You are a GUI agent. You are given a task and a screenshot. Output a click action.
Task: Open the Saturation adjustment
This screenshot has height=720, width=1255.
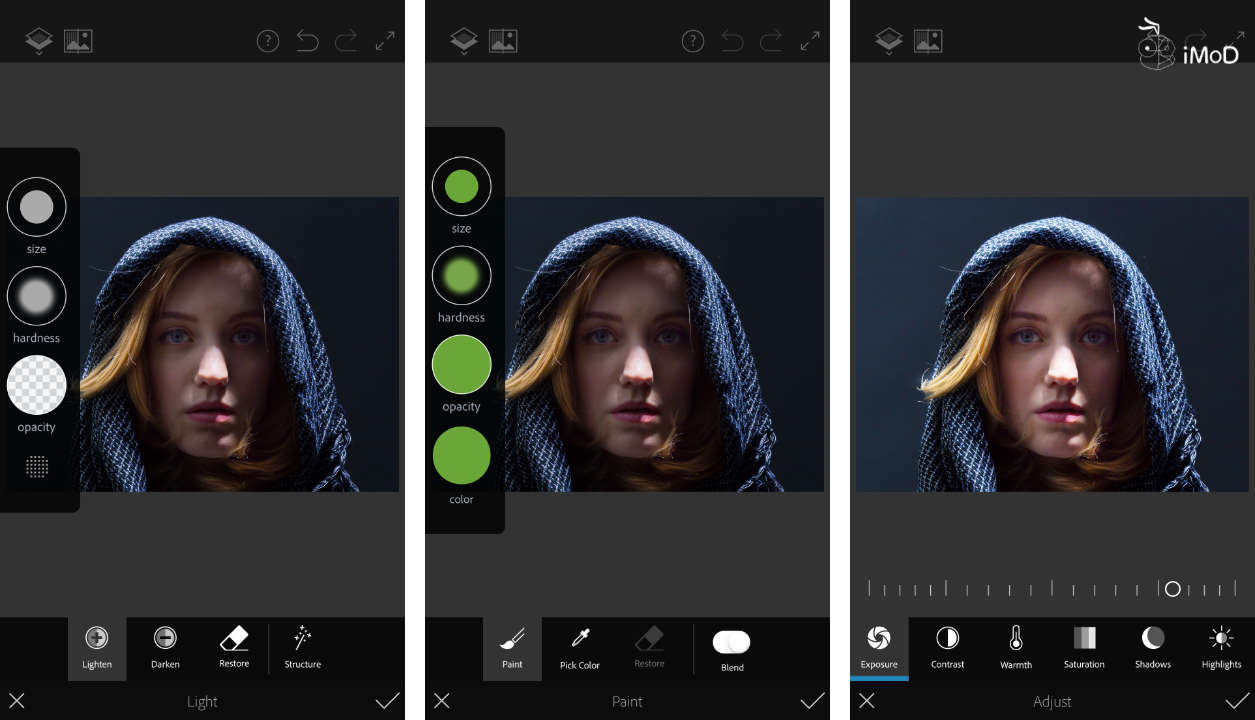pyautogui.click(x=1084, y=647)
